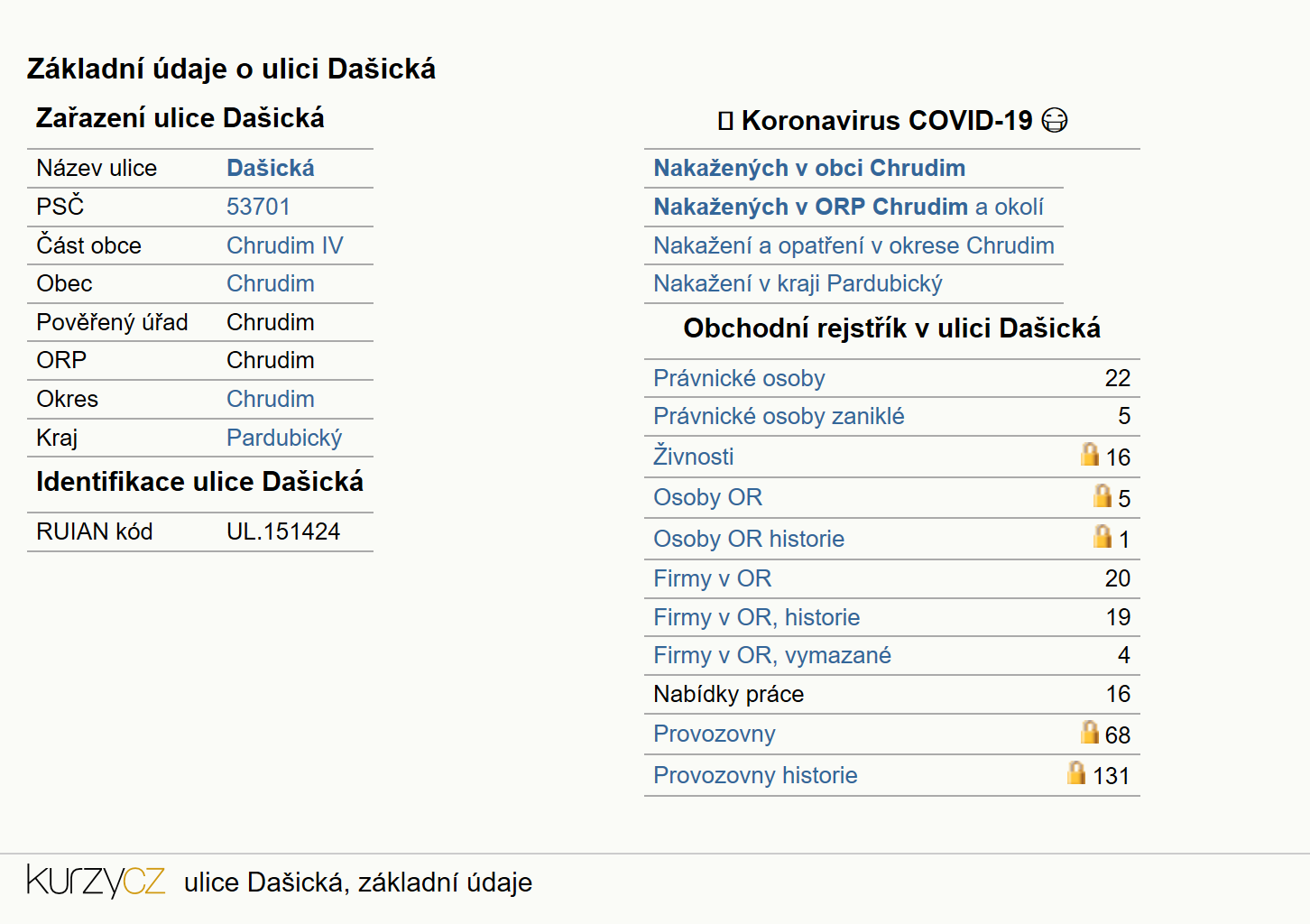Image resolution: width=1310 pixels, height=924 pixels.
Task: Click the lock icon in the Osoby OR historie row
Action: point(1102,536)
